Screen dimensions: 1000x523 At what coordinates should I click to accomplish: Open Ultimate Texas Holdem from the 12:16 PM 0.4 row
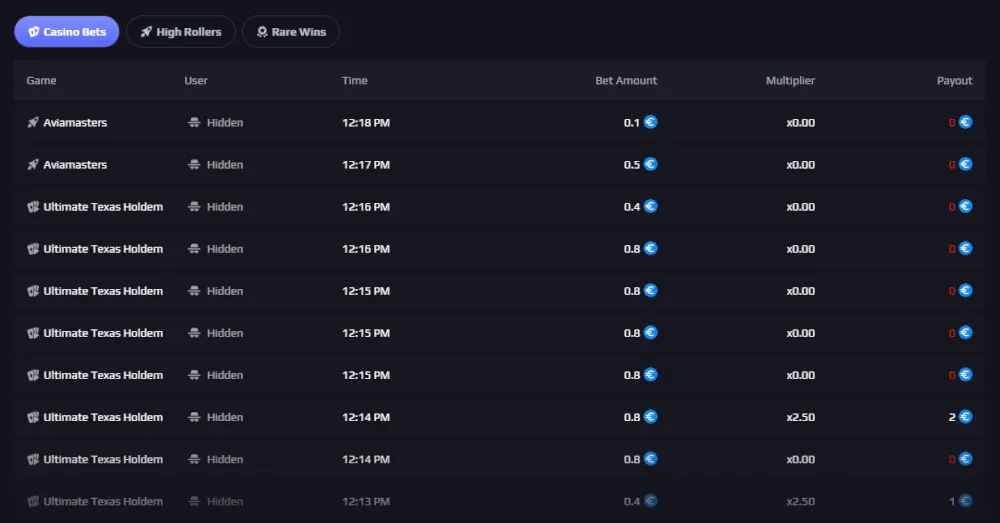pos(103,207)
